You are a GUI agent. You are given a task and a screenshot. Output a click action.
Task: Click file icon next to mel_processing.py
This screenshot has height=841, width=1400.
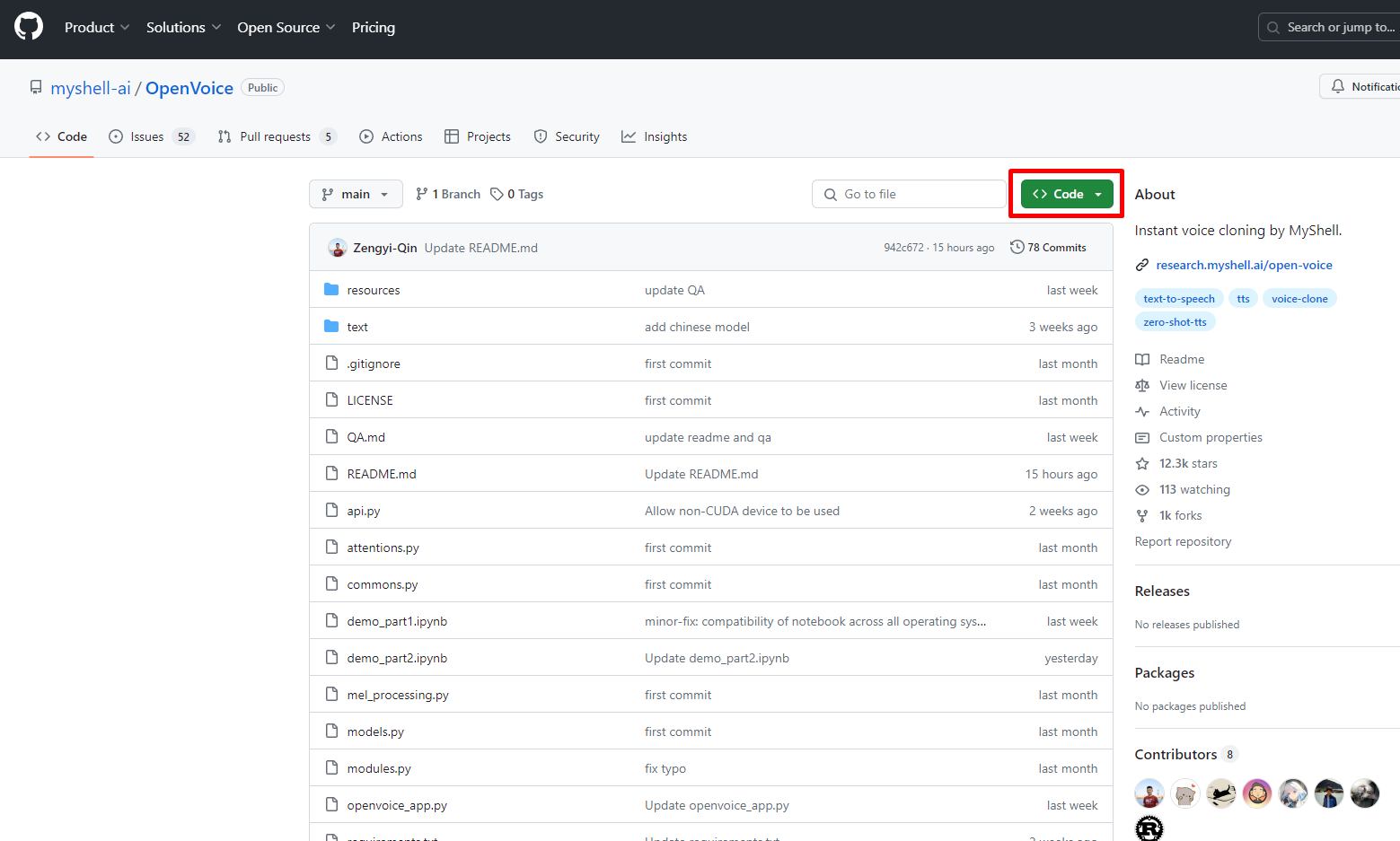coord(331,694)
